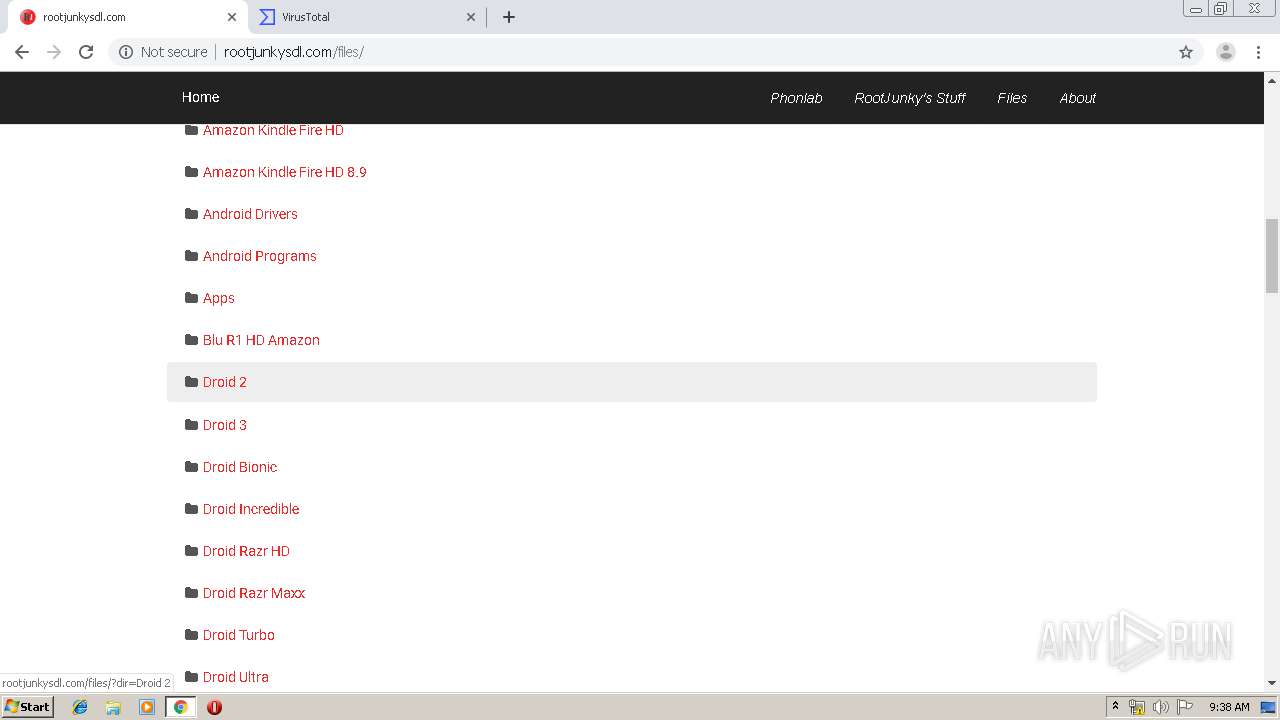This screenshot has height=720, width=1280.
Task: Open the Chrome three-dot menu
Action: click(x=1259, y=52)
